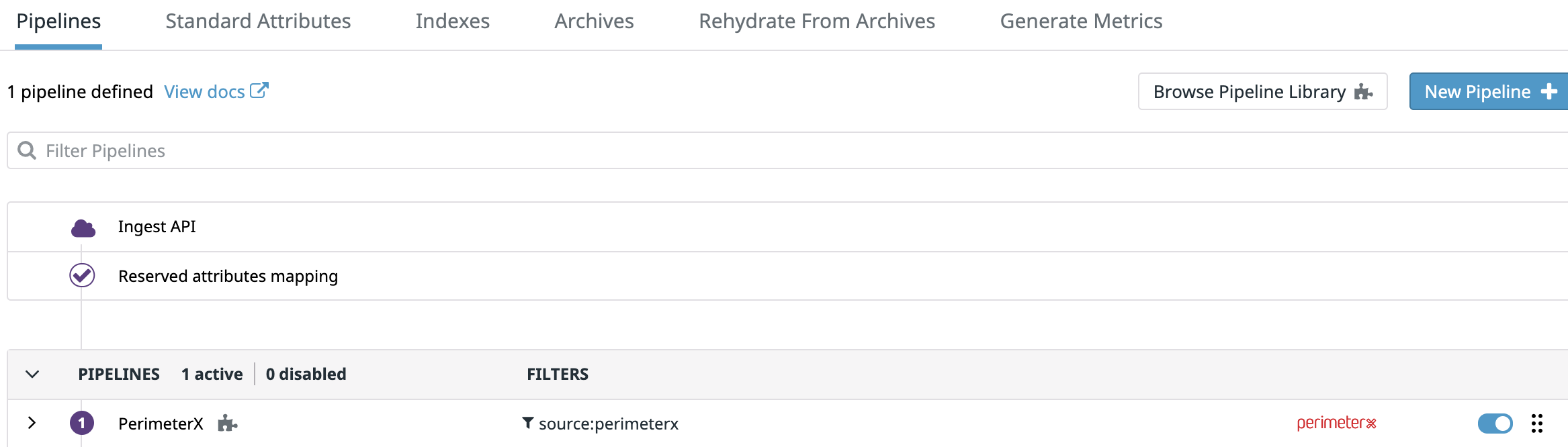This screenshot has width=1568, height=447.
Task: Click Browse Pipeline Library
Action: click(1262, 91)
